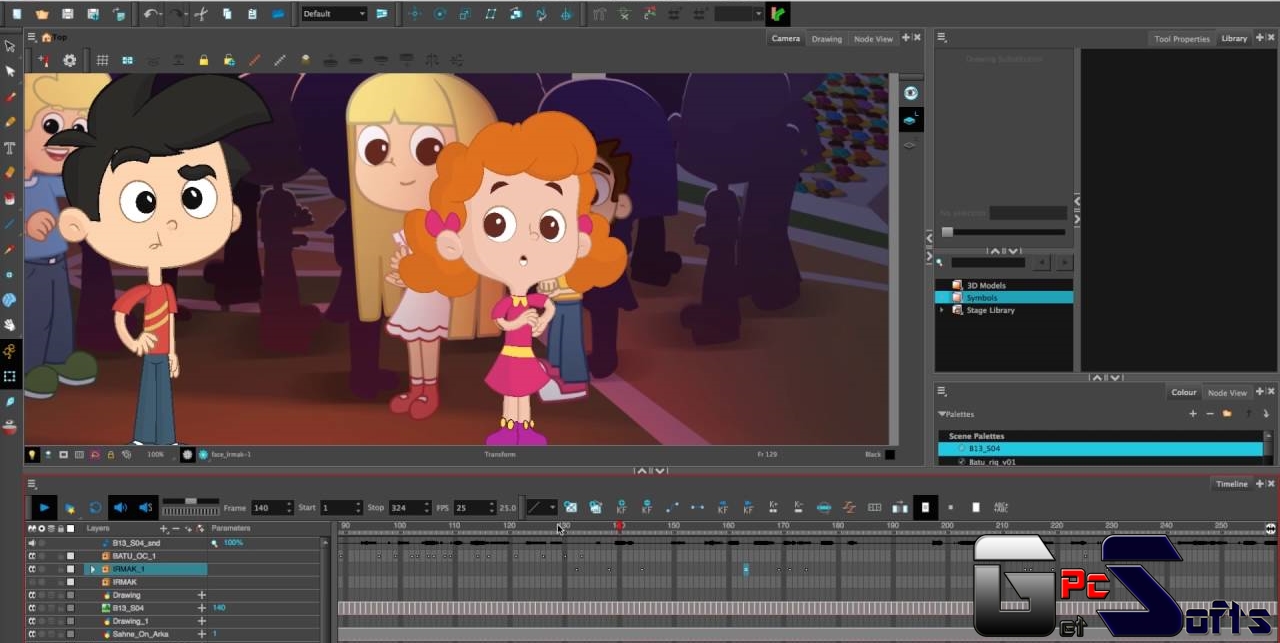Open the Tool Properties tab
The width and height of the screenshot is (1280, 643).
(1182, 39)
